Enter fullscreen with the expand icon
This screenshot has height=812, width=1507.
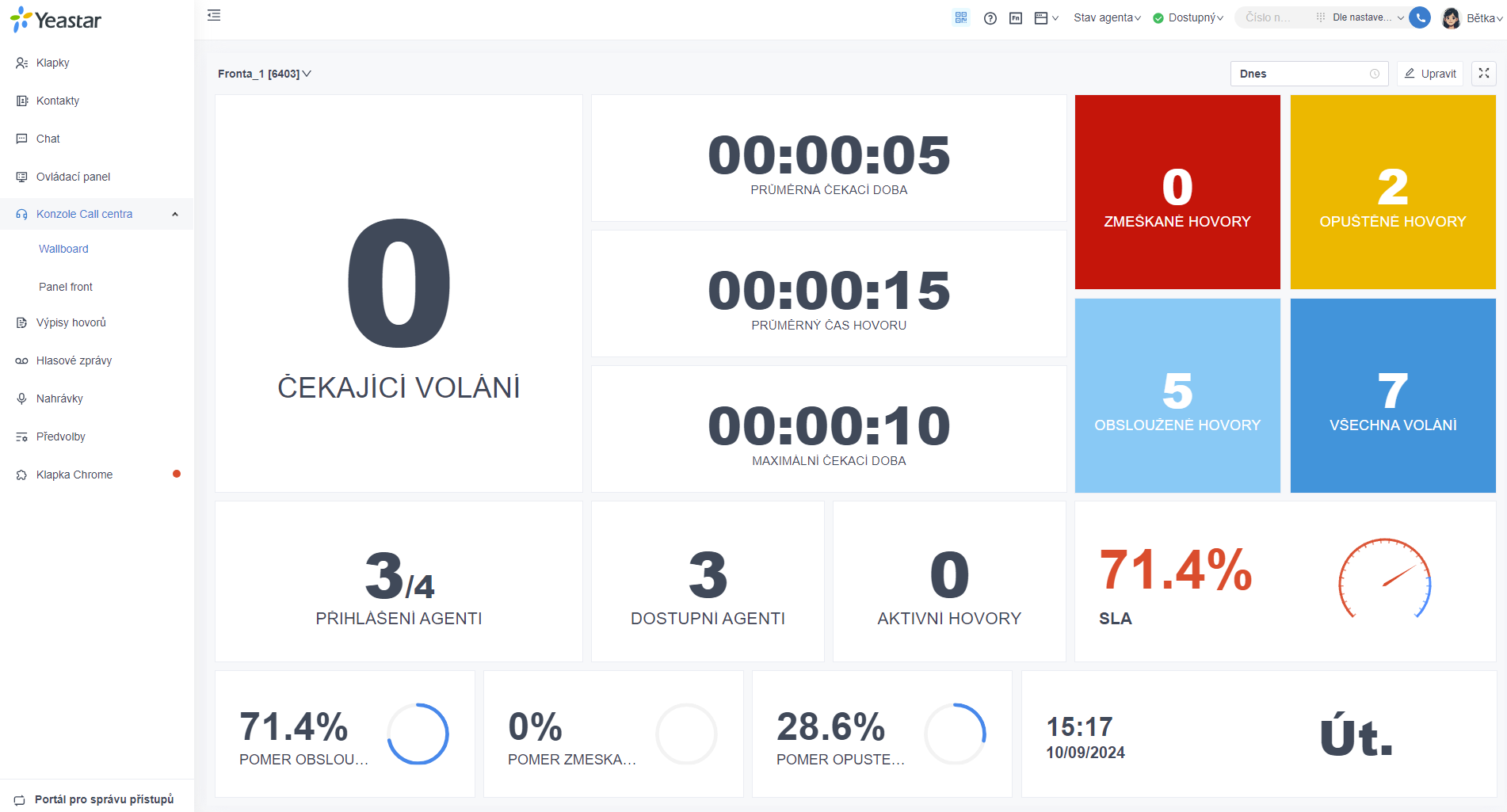1484,73
